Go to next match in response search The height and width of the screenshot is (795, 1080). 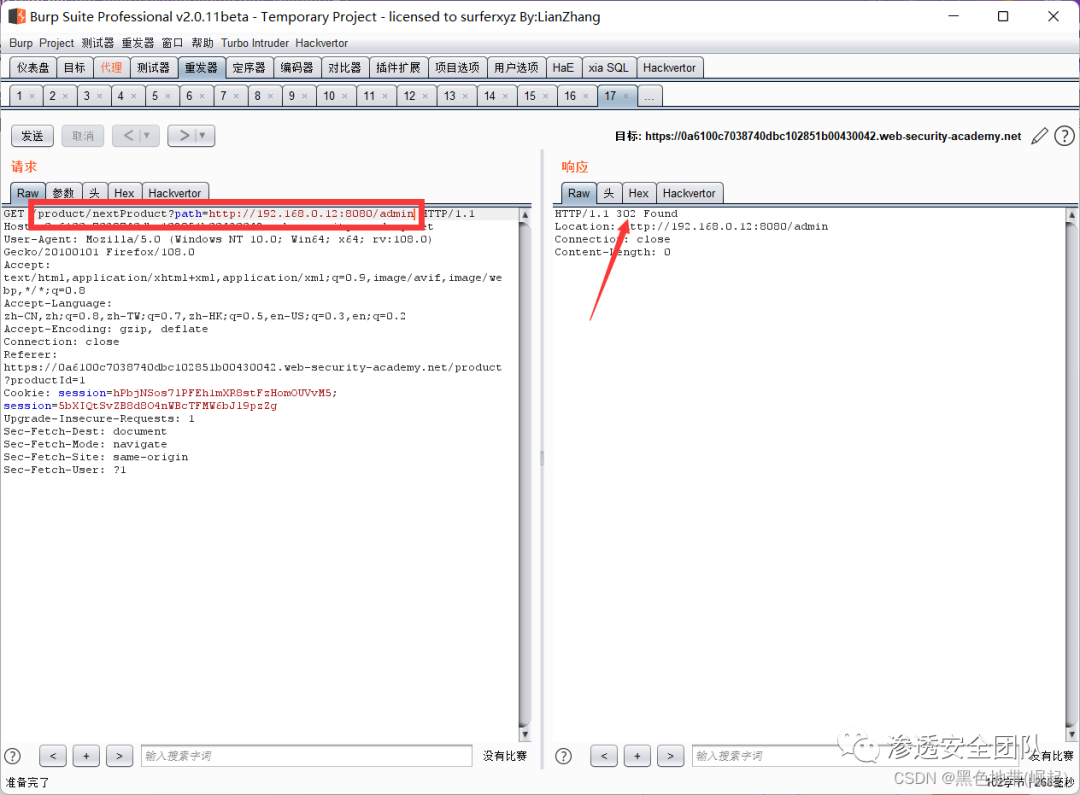click(x=670, y=756)
